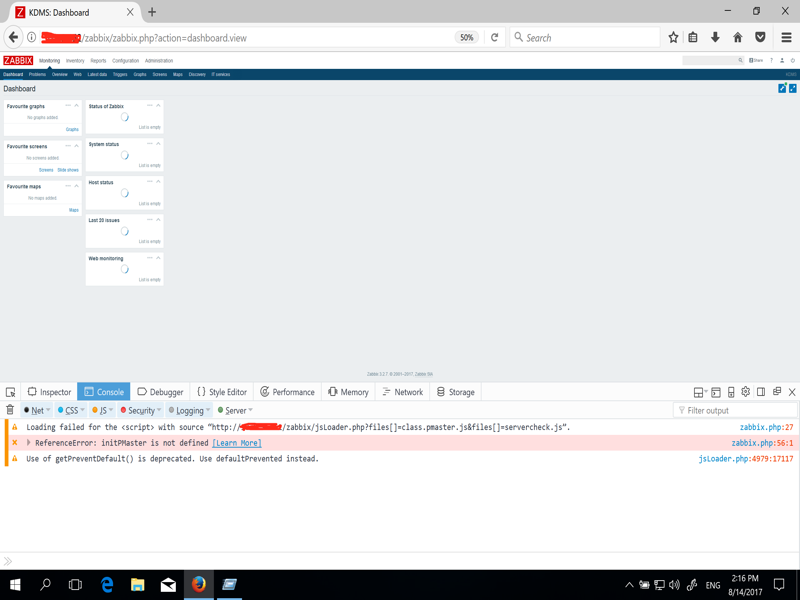Open the Firefox hamburger menu

(x=786, y=37)
